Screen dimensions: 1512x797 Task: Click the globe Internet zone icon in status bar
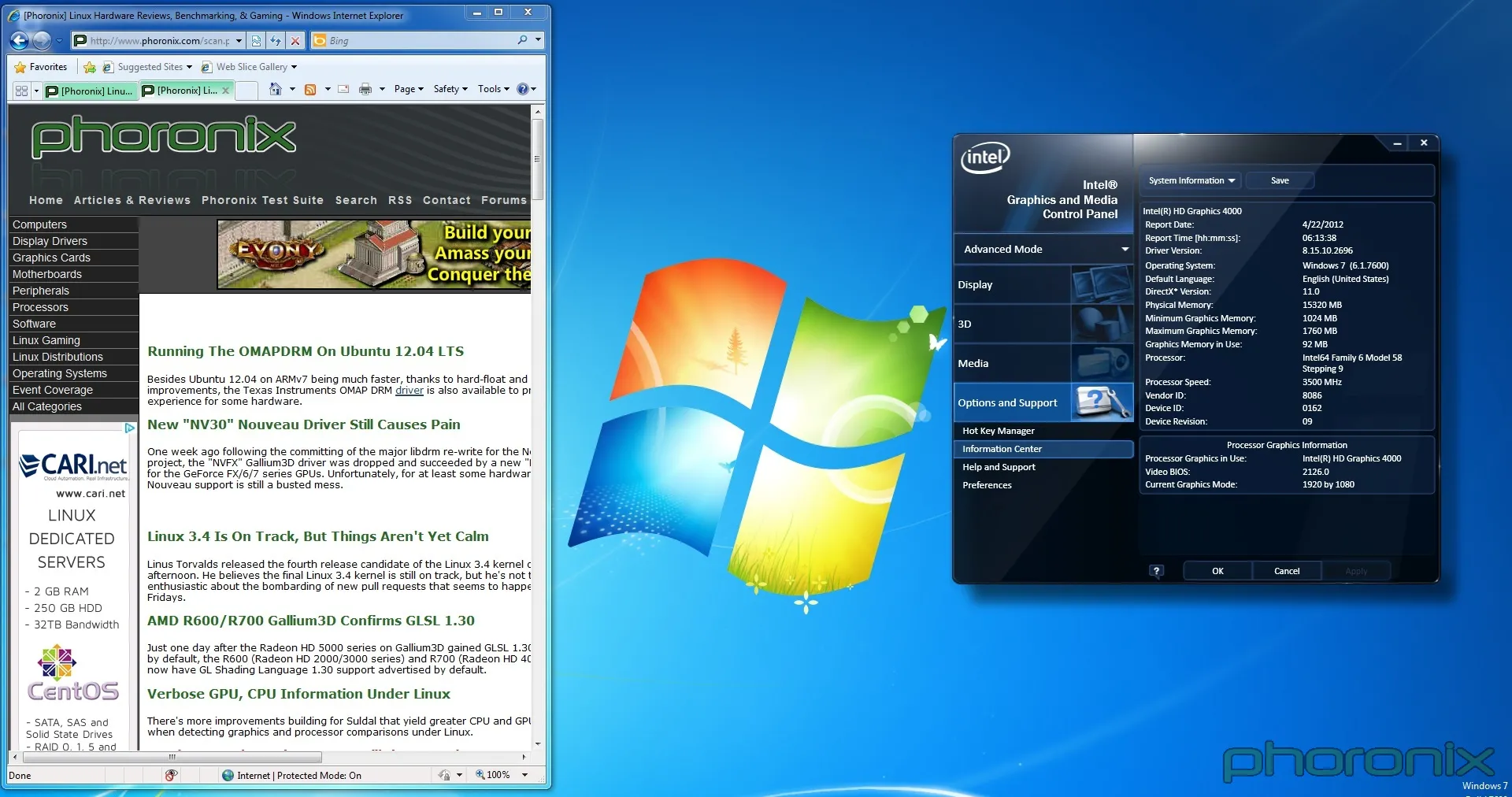coord(228,775)
